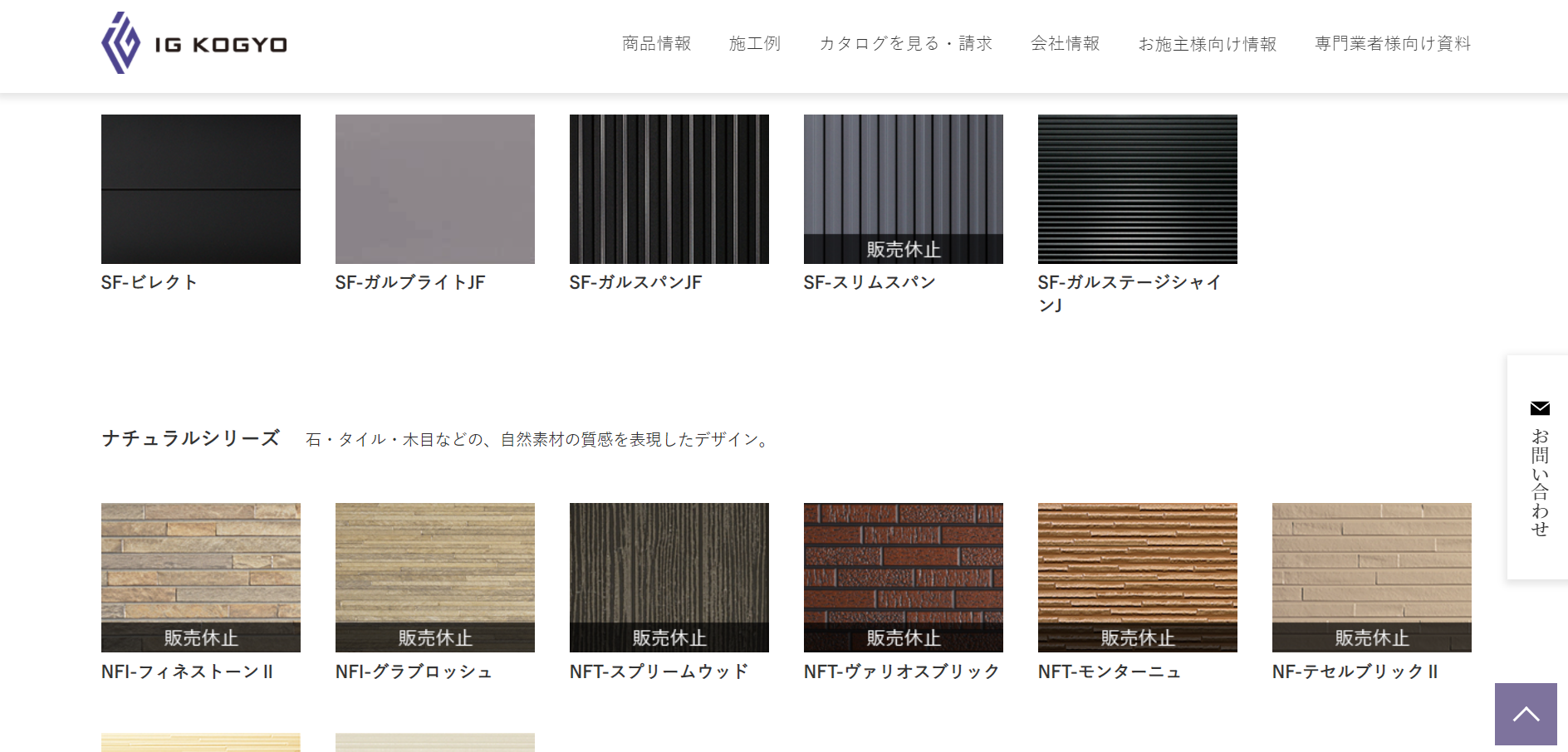
Task: Open the 会社情報 menu item
Action: click(x=1066, y=43)
